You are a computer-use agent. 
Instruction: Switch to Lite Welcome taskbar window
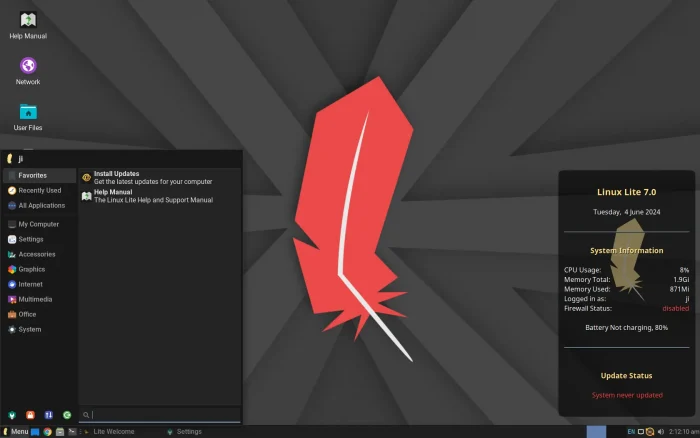(113, 431)
